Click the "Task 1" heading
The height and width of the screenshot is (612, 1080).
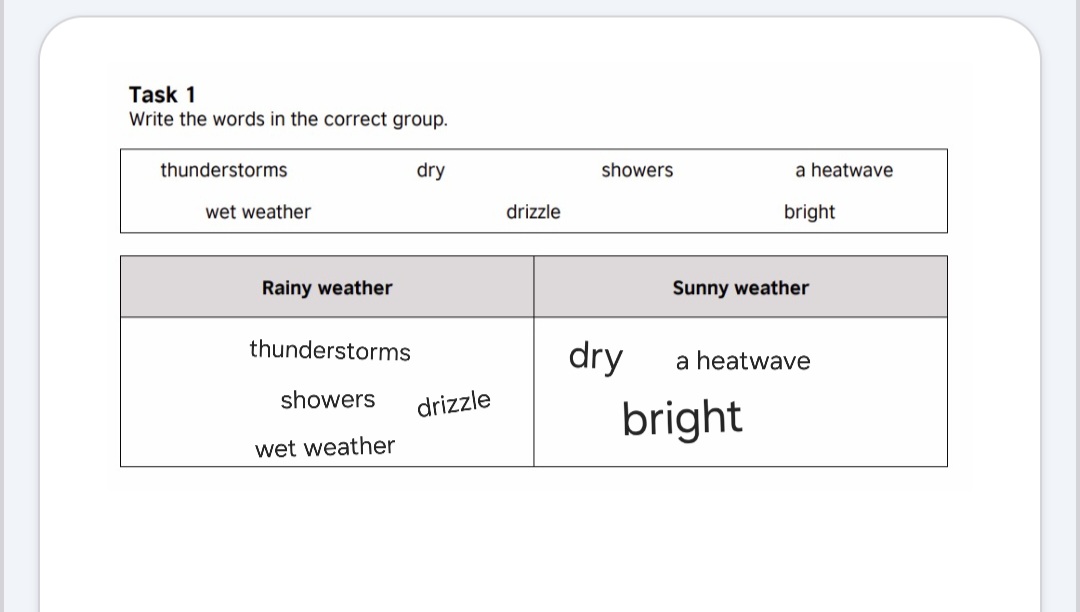click(162, 95)
